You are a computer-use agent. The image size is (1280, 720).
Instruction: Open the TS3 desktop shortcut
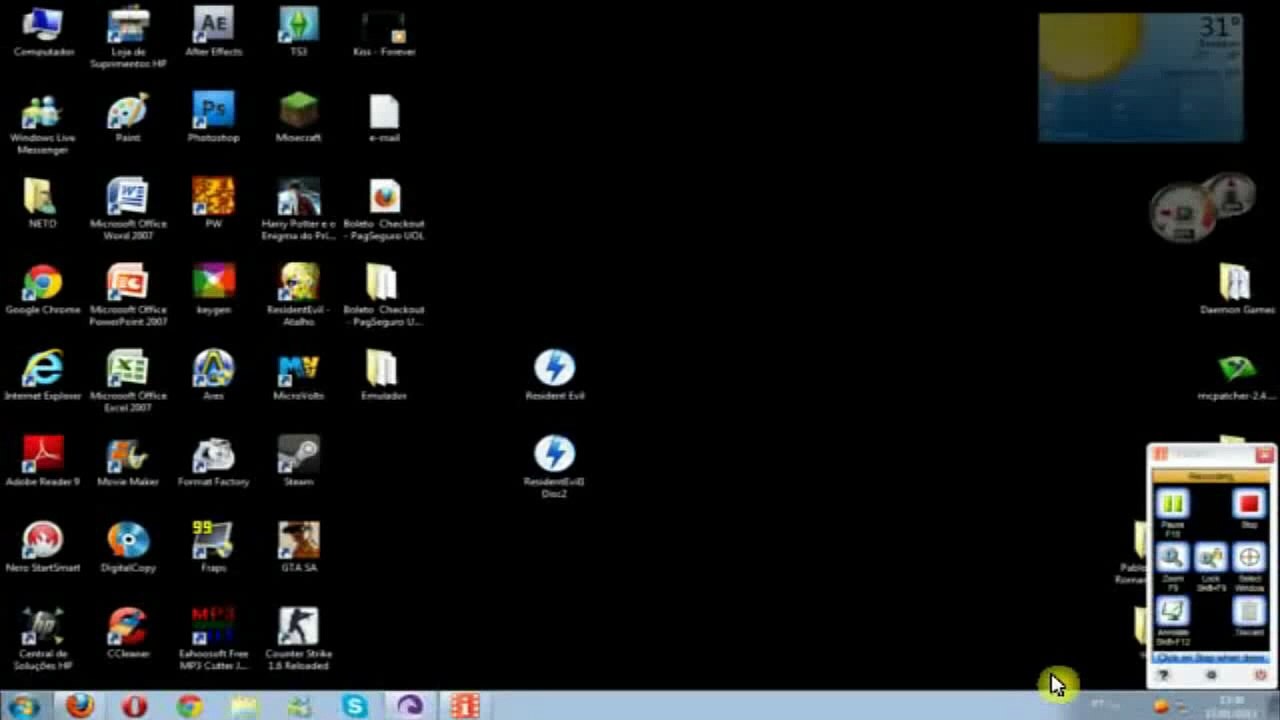coord(299,32)
